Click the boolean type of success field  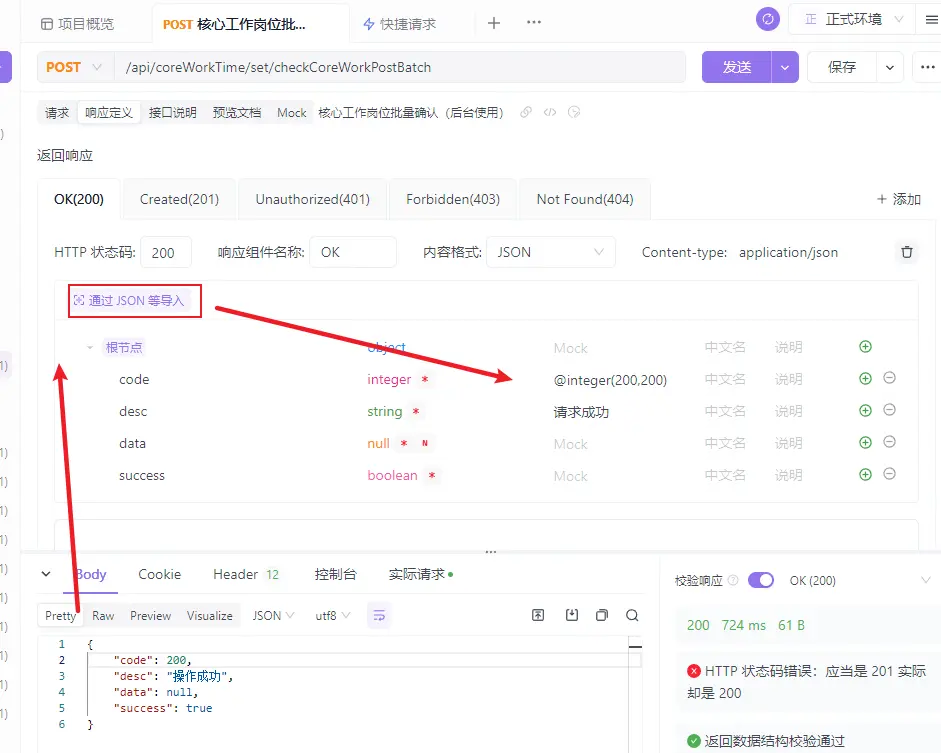click(x=392, y=475)
